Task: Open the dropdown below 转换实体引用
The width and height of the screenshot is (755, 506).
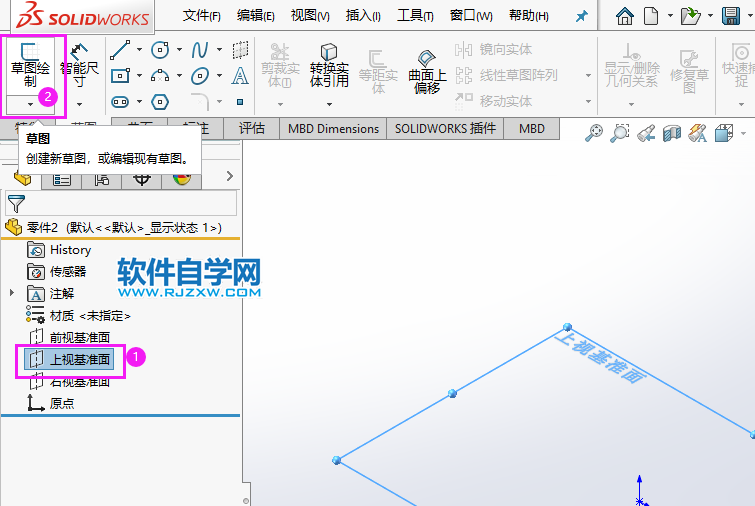Action: [x=329, y=104]
